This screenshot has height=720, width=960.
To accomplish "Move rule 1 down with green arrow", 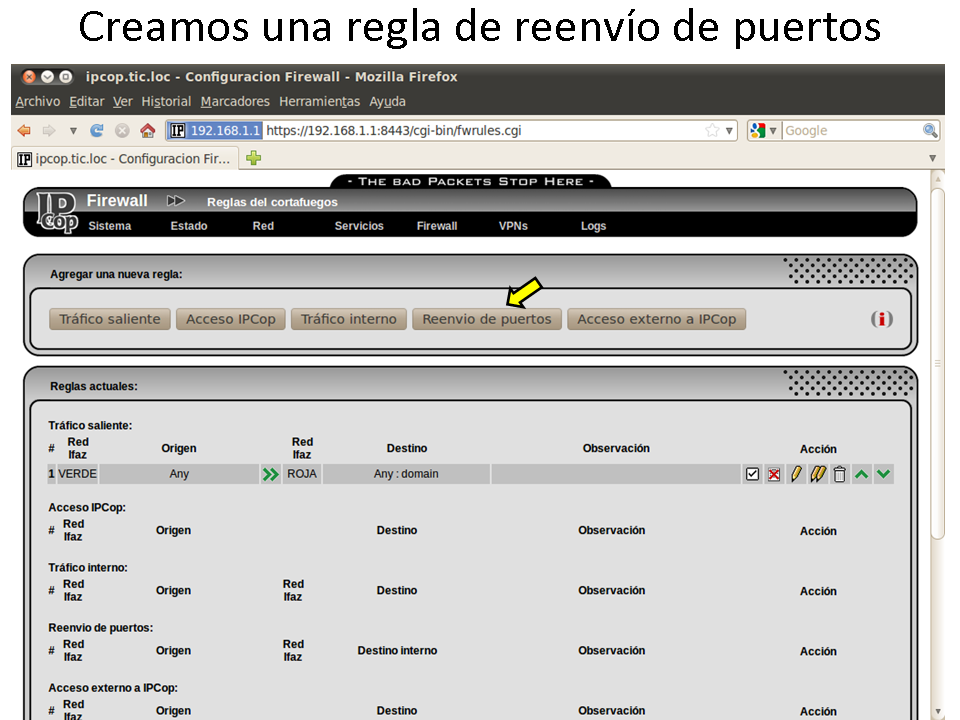I will [883, 474].
